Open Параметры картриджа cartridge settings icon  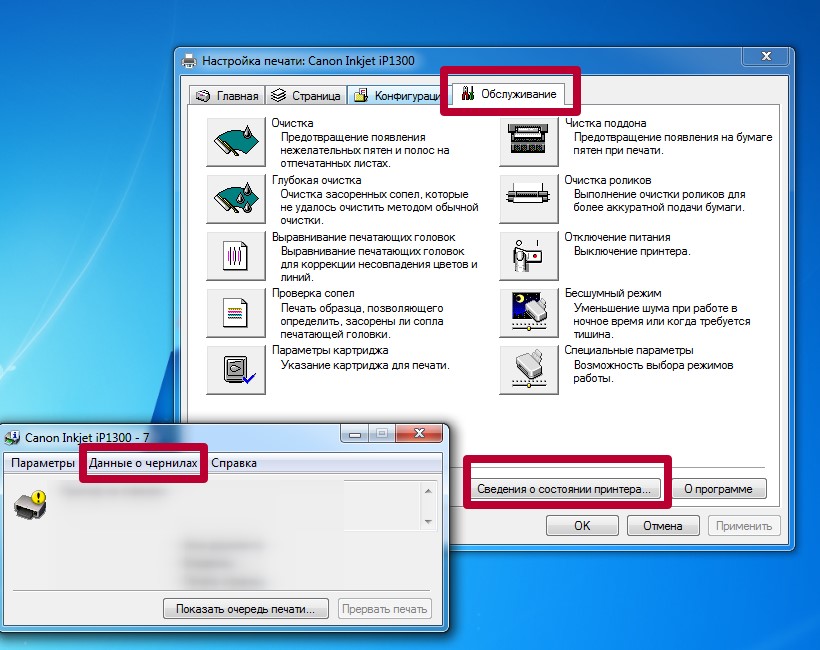[234, 370]
